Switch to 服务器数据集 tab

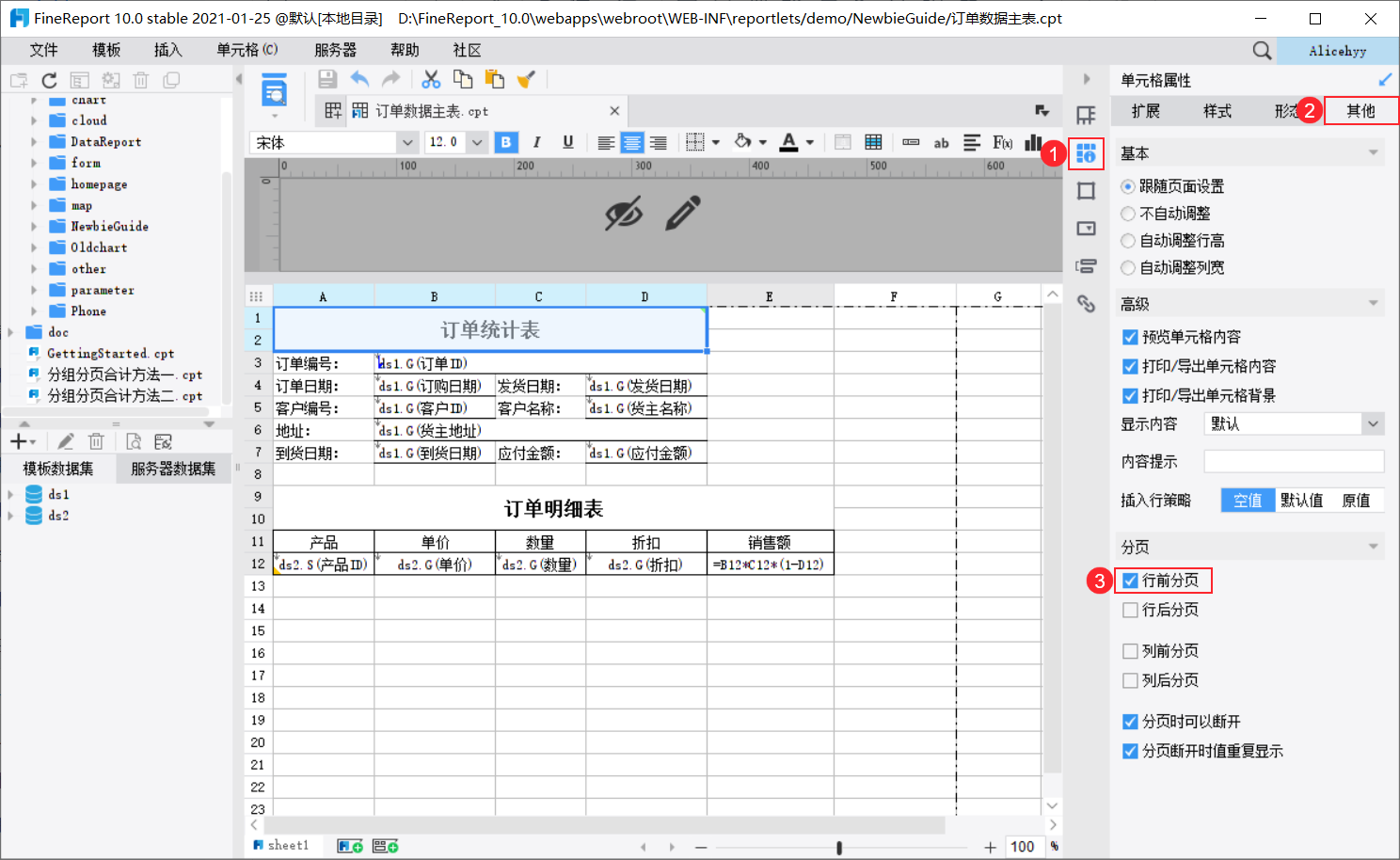click(173, 469)
